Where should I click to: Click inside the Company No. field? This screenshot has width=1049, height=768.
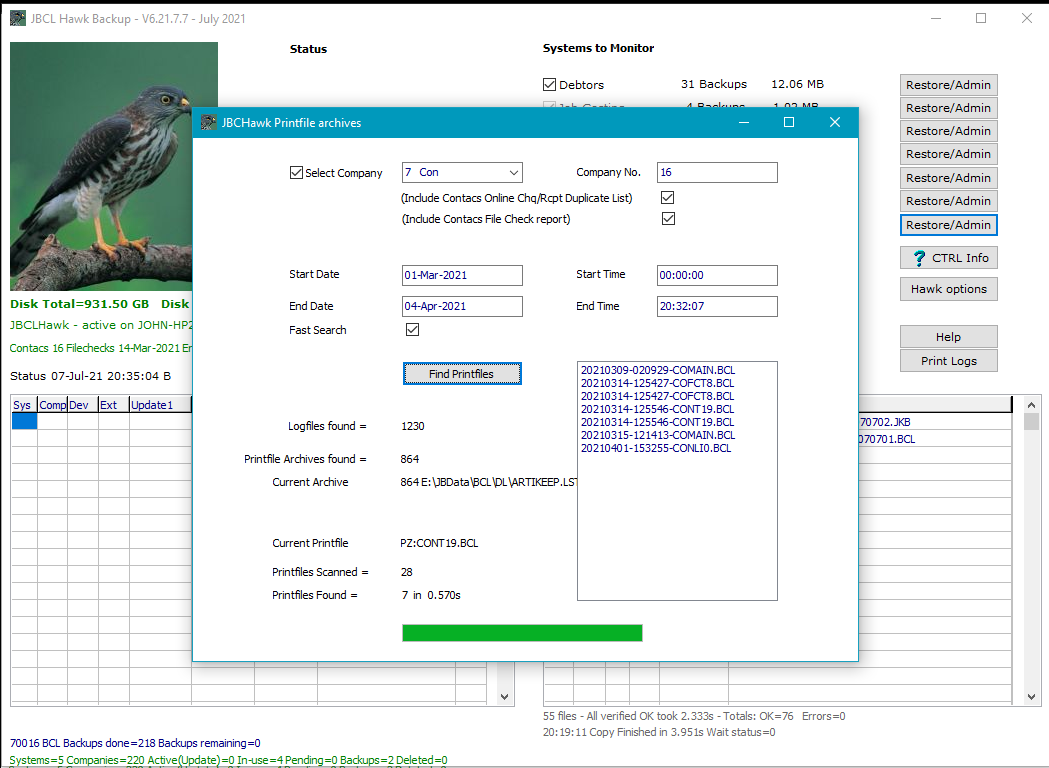(x=716, y=172)
